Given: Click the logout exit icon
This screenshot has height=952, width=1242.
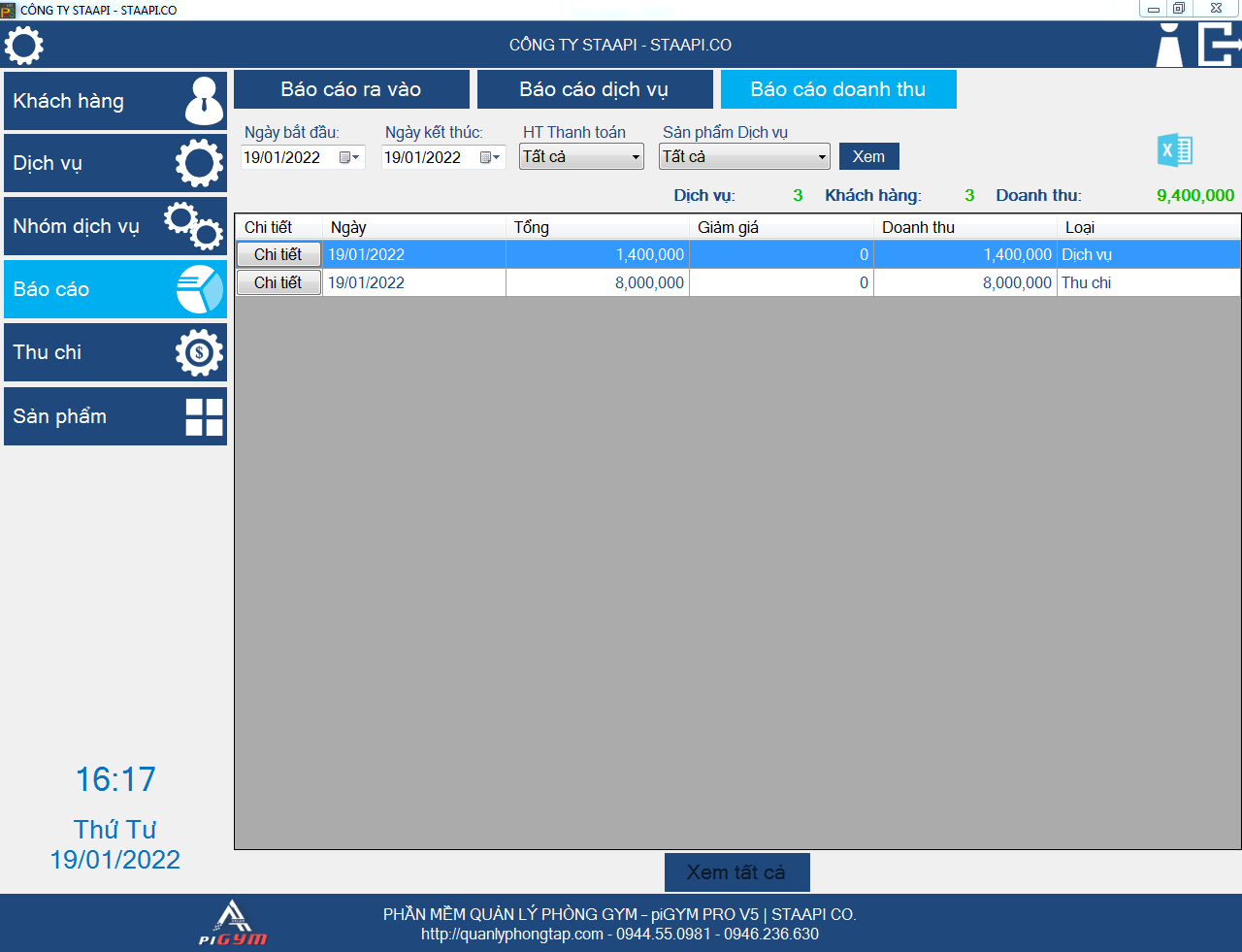Looking at the screenshot, I should pyautogui.click(x=1219, y=46).
